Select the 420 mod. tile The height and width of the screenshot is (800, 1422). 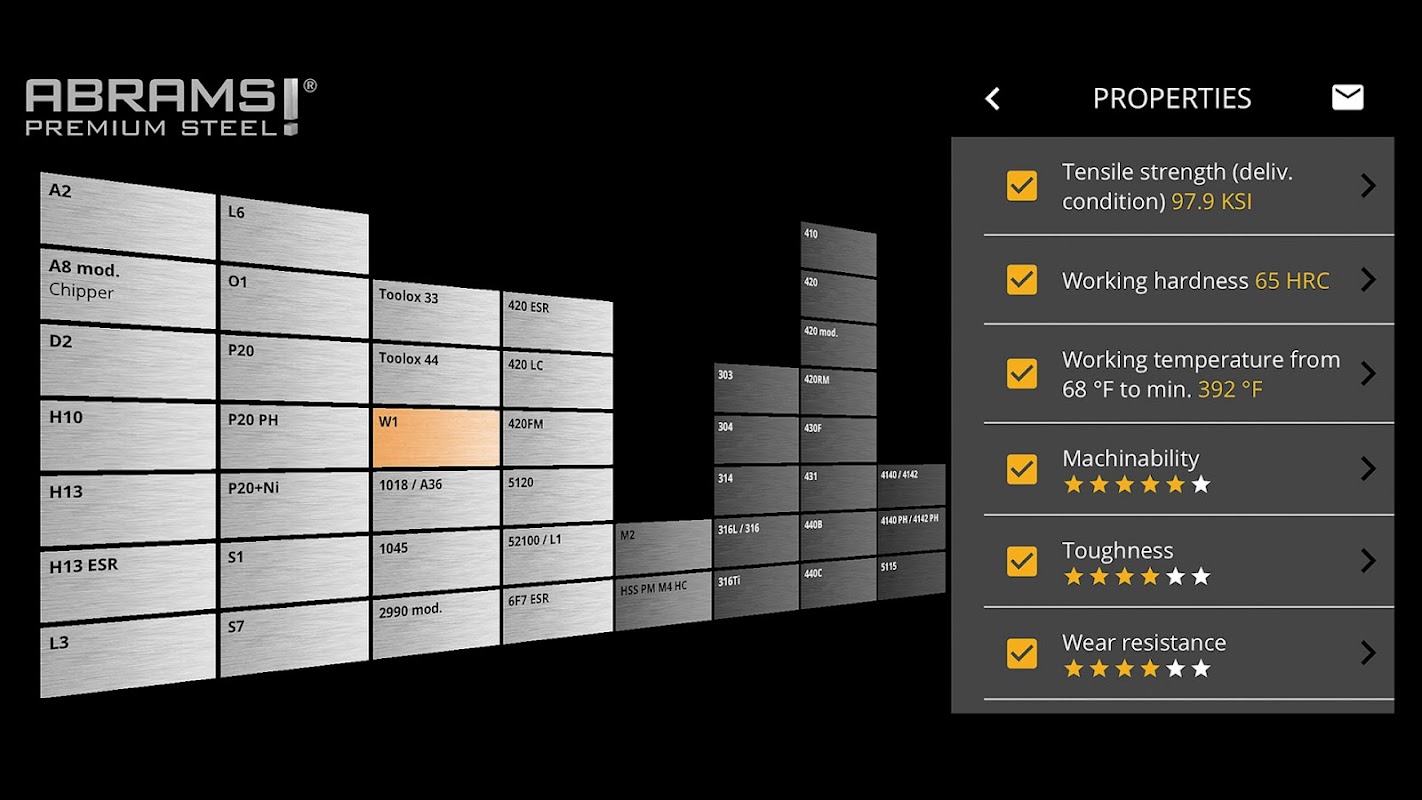pos(838,345)
